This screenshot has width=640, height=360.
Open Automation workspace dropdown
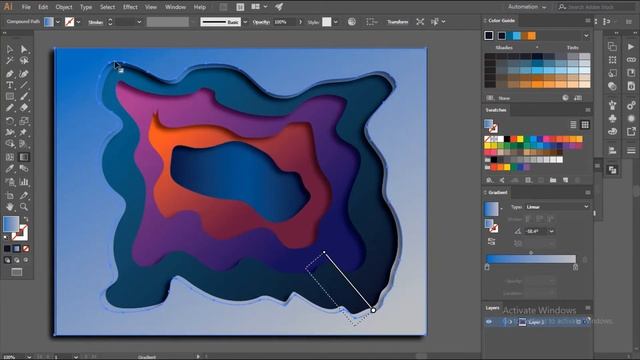[527, 7]
